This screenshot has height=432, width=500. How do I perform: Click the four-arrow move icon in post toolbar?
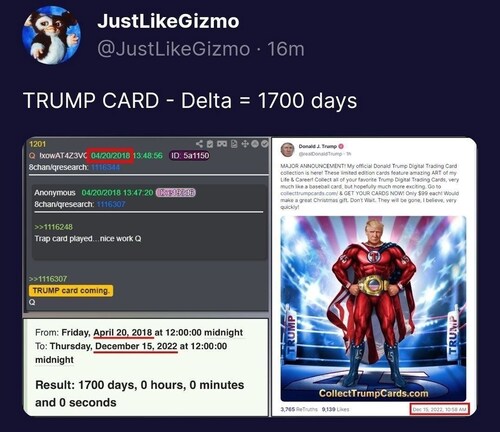pyautogui.click(x=245, y=144)
